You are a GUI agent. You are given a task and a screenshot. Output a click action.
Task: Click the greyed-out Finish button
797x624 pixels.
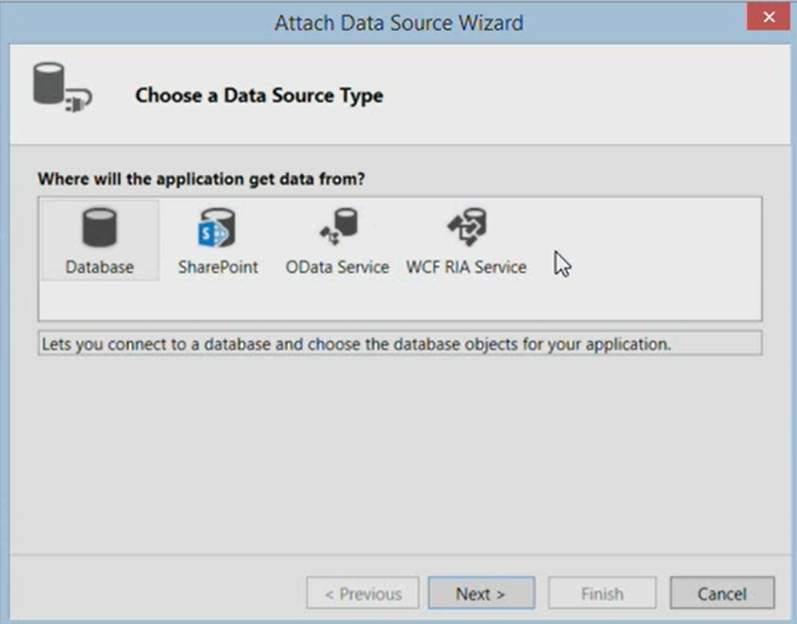click(602, 593)
